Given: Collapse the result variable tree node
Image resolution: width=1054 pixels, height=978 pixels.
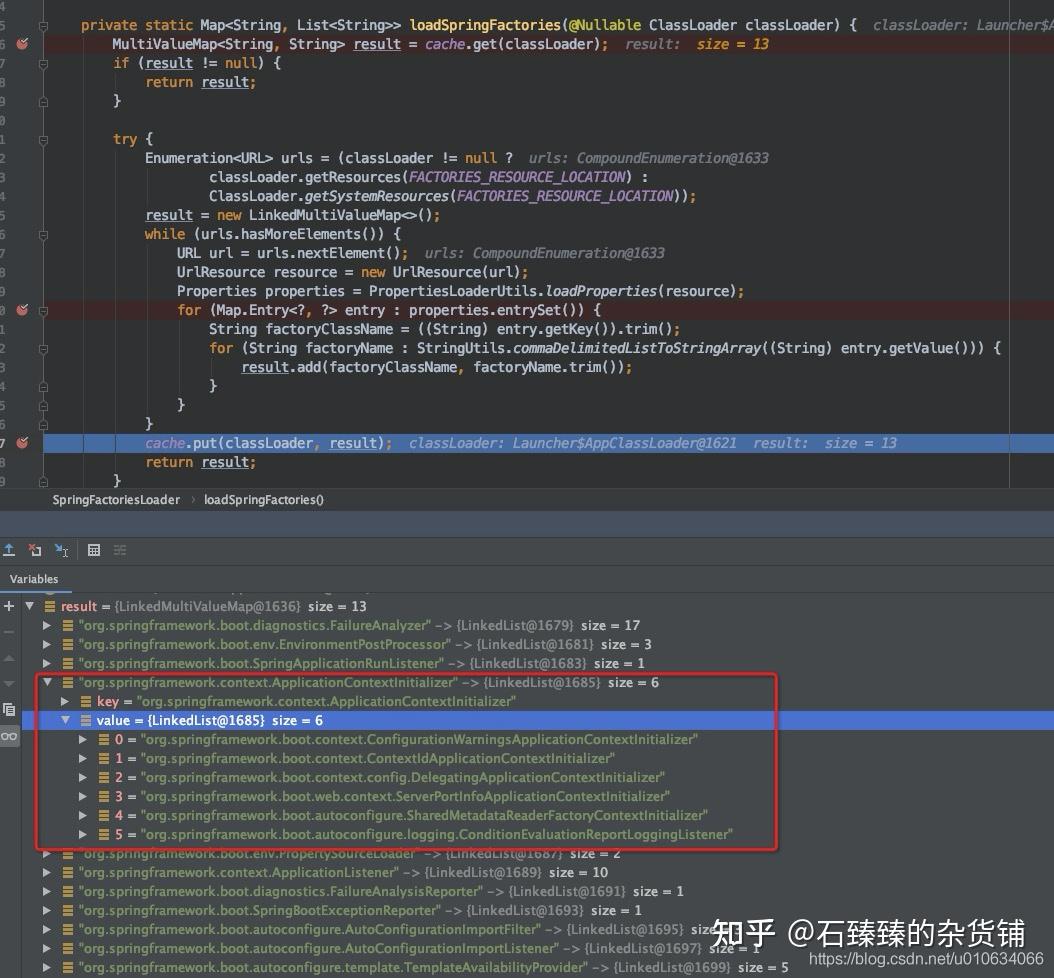Looking at the screenshot, I should (30, 606).
